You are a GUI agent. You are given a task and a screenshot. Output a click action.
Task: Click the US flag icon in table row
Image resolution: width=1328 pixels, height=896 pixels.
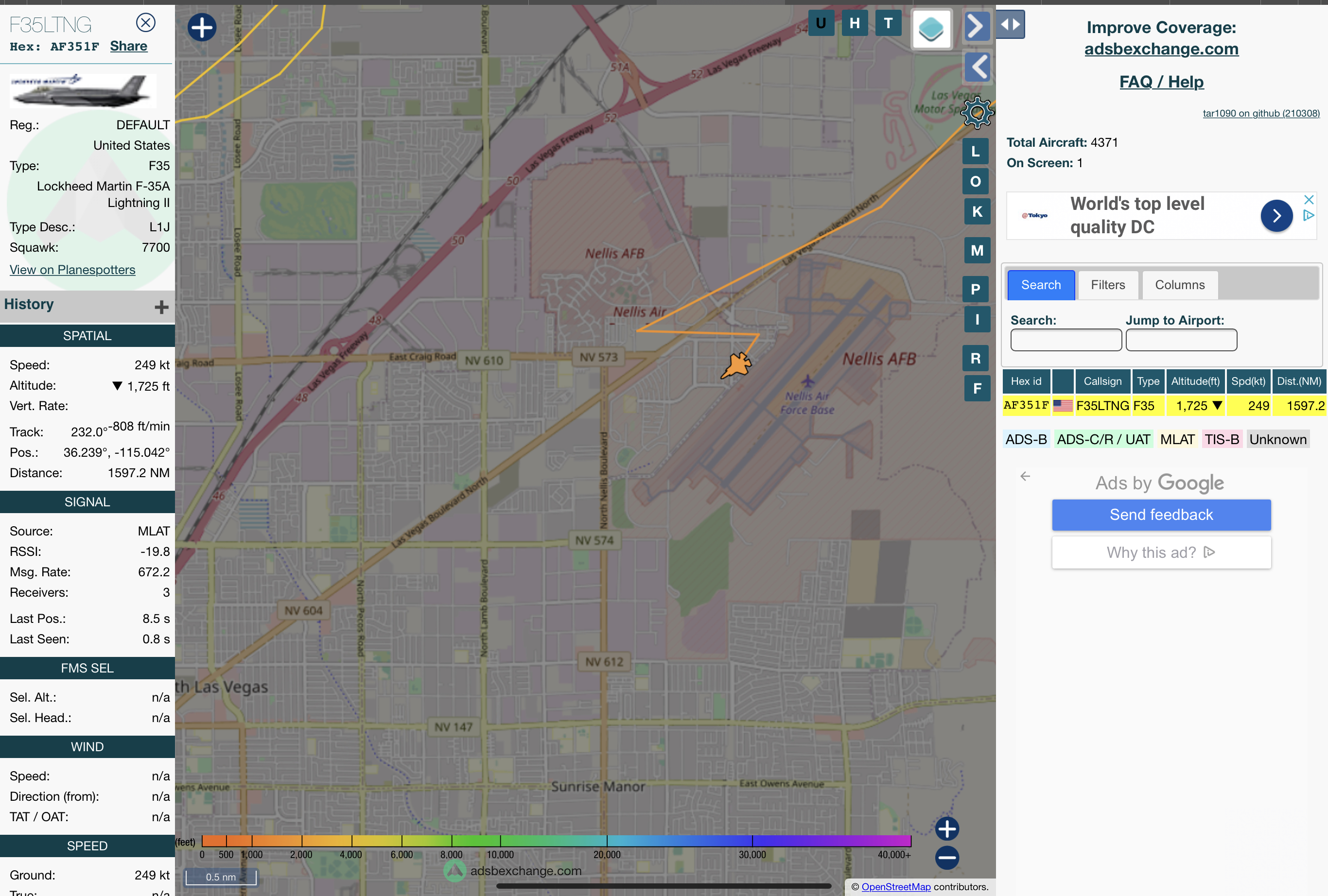pos(1063,405)
